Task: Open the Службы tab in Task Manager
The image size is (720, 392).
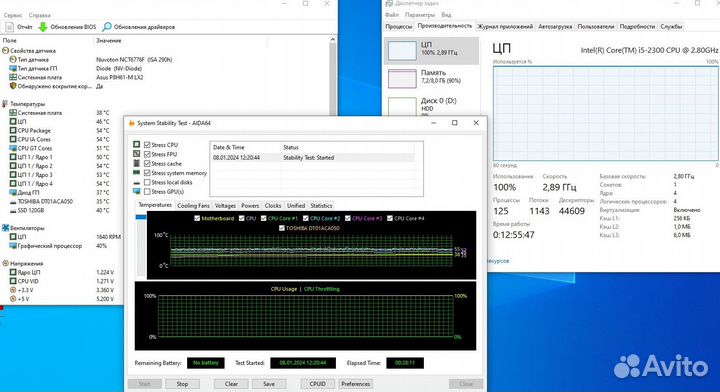Action: point(671,27)
